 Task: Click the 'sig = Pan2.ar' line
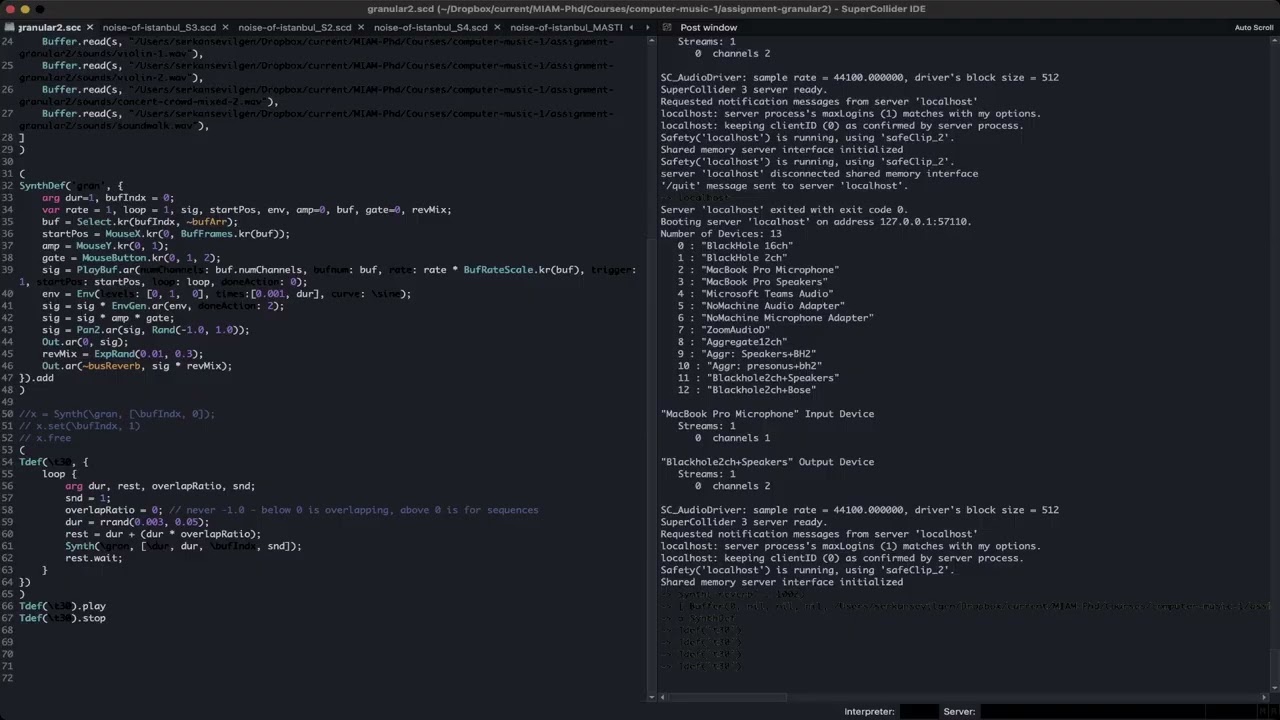[x=146, y=330]
